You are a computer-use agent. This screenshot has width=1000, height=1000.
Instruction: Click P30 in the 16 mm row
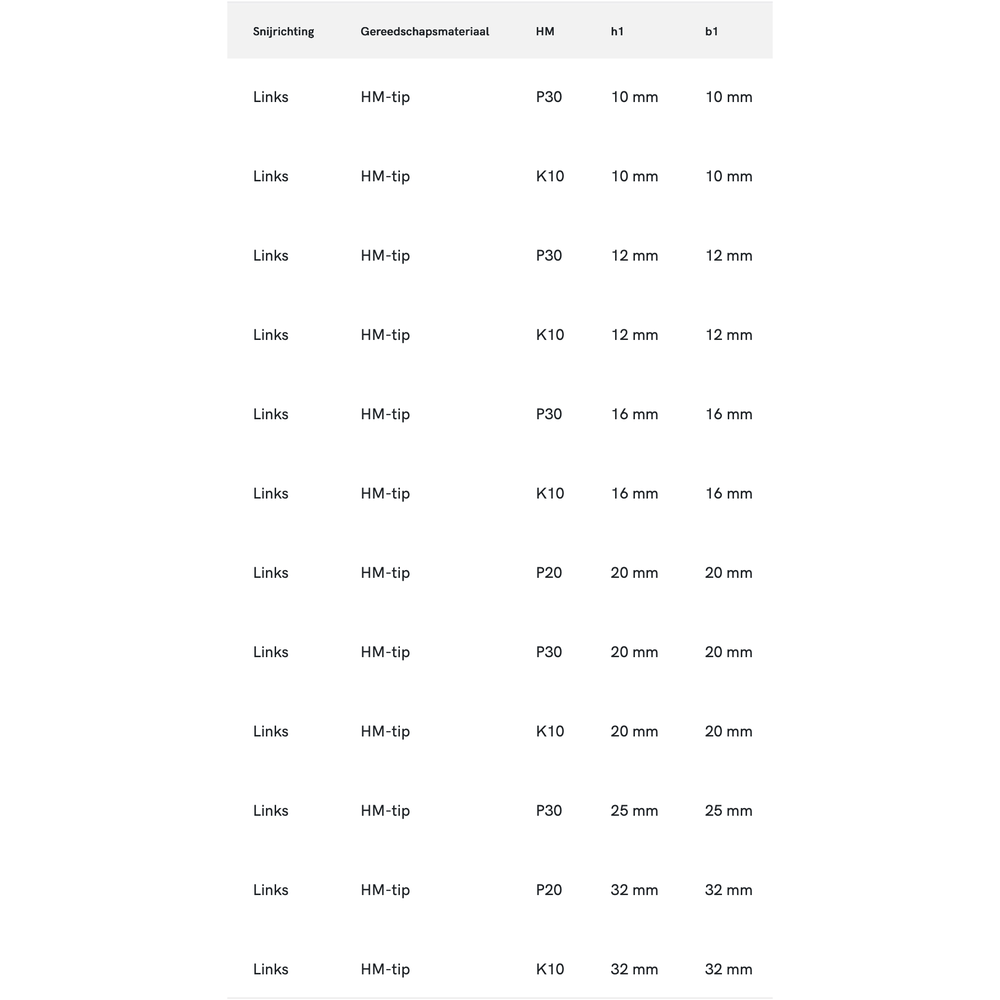[x=549, y=414]
